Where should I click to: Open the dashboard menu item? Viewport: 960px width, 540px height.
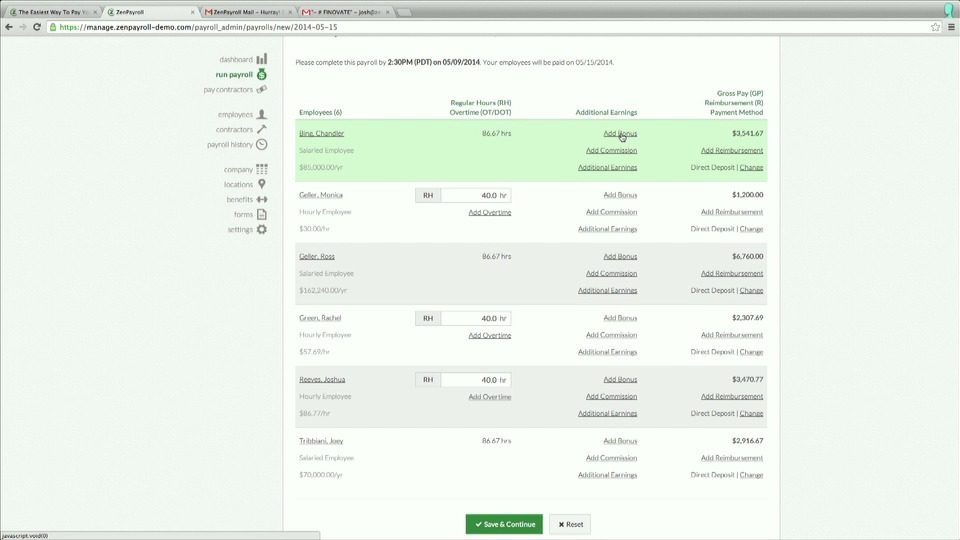point(236,59)
